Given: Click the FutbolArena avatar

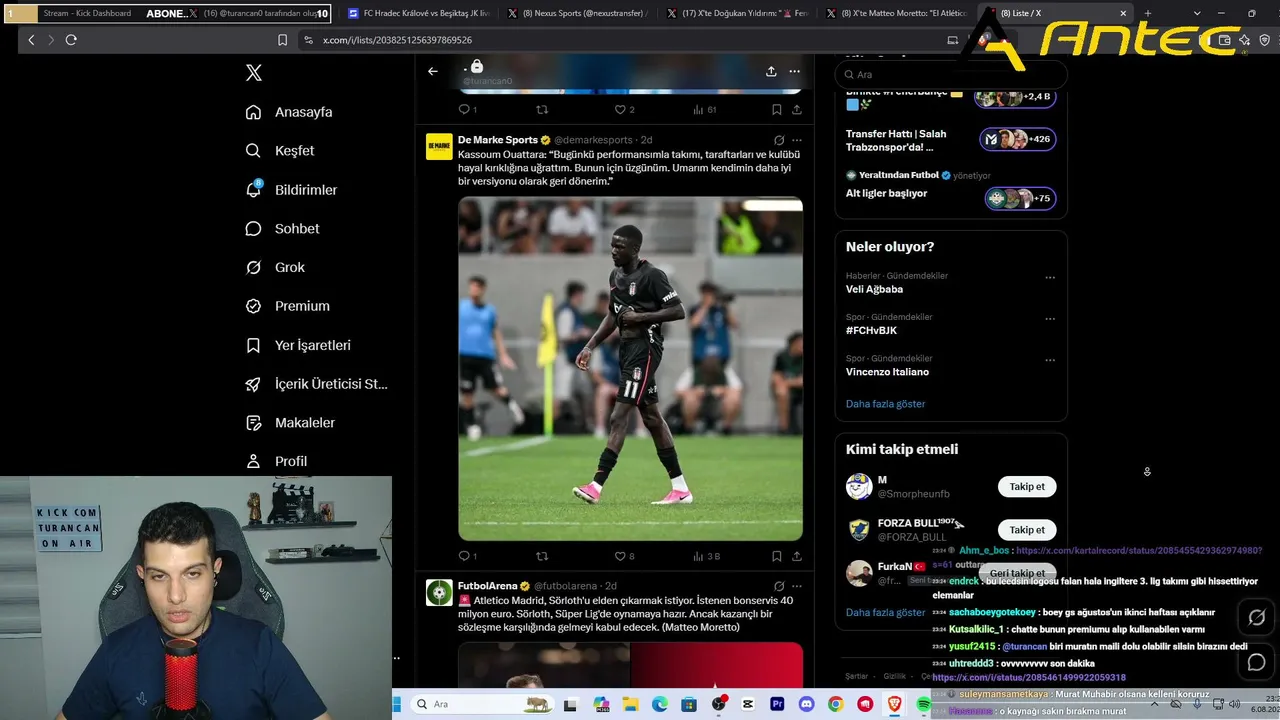Looking at the screenshot, I should tap(439, 592).
